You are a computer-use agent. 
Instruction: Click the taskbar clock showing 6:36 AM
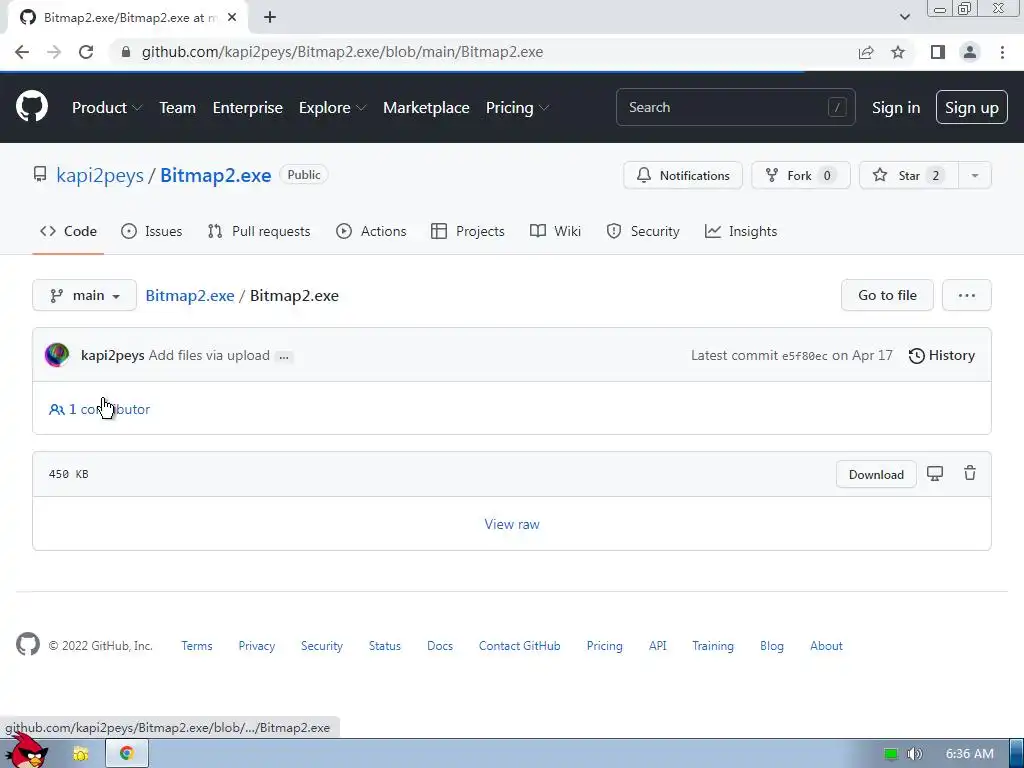click(x=970, y=754)
